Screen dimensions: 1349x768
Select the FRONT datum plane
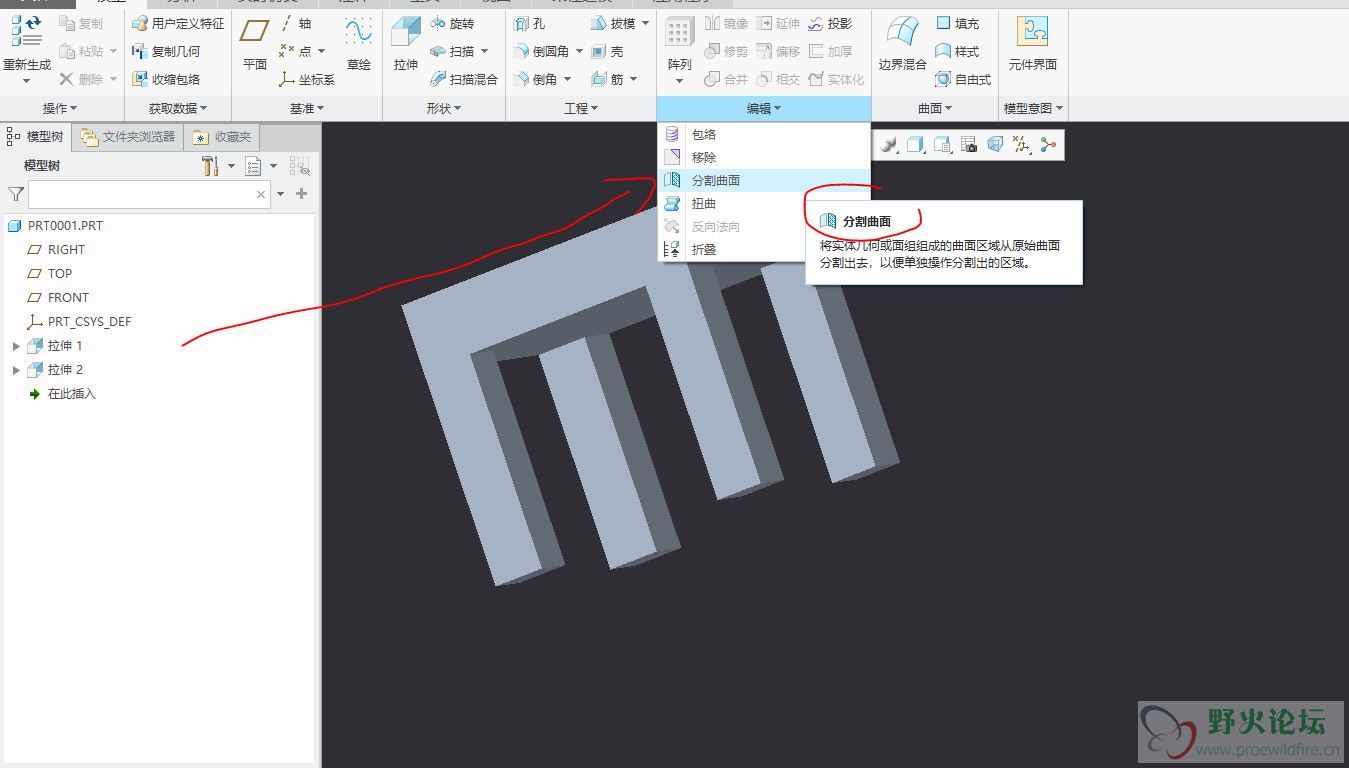click(58, 298)
